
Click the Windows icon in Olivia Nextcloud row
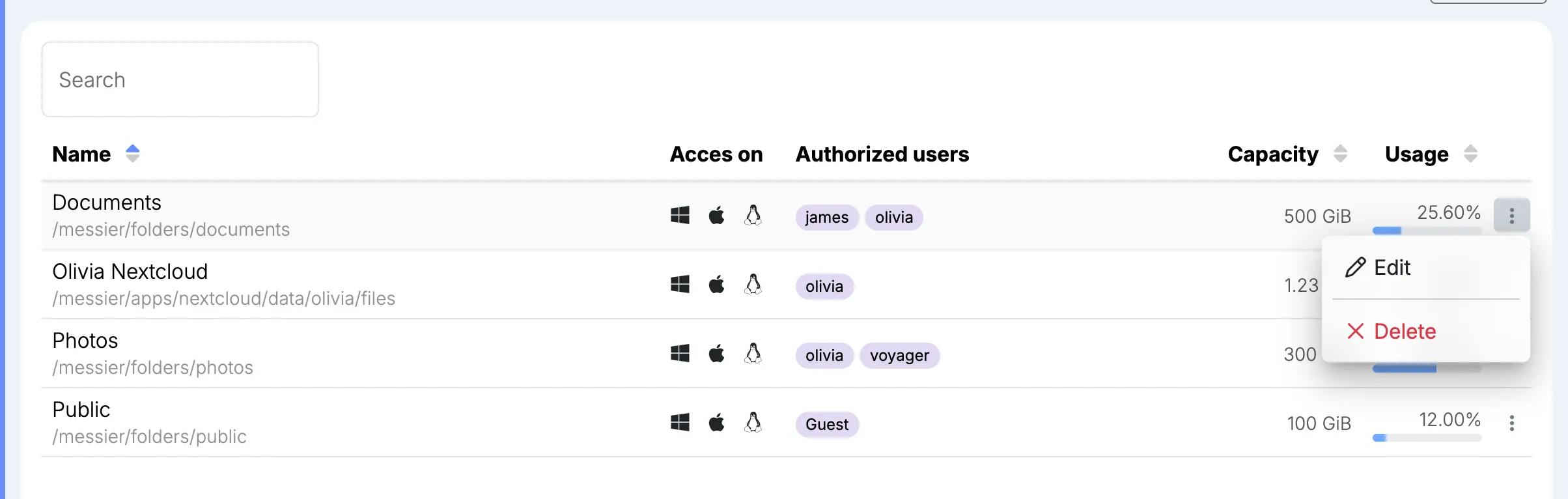click(x=680, y=285)
